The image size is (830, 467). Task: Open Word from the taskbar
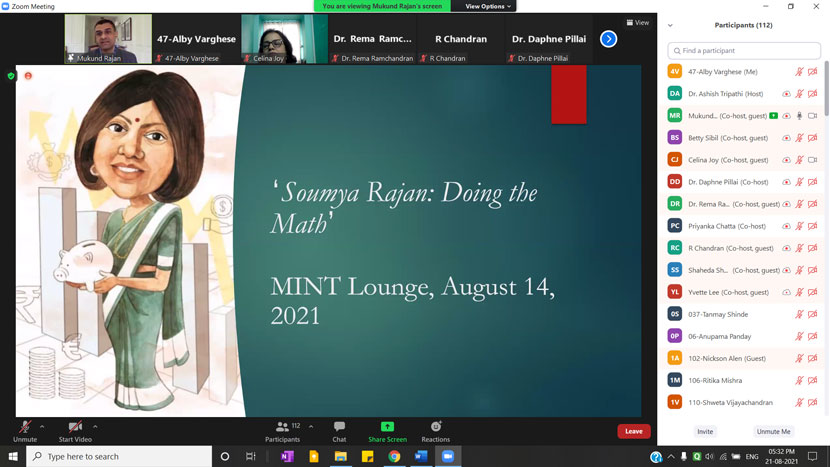click(x=421, y=456)
